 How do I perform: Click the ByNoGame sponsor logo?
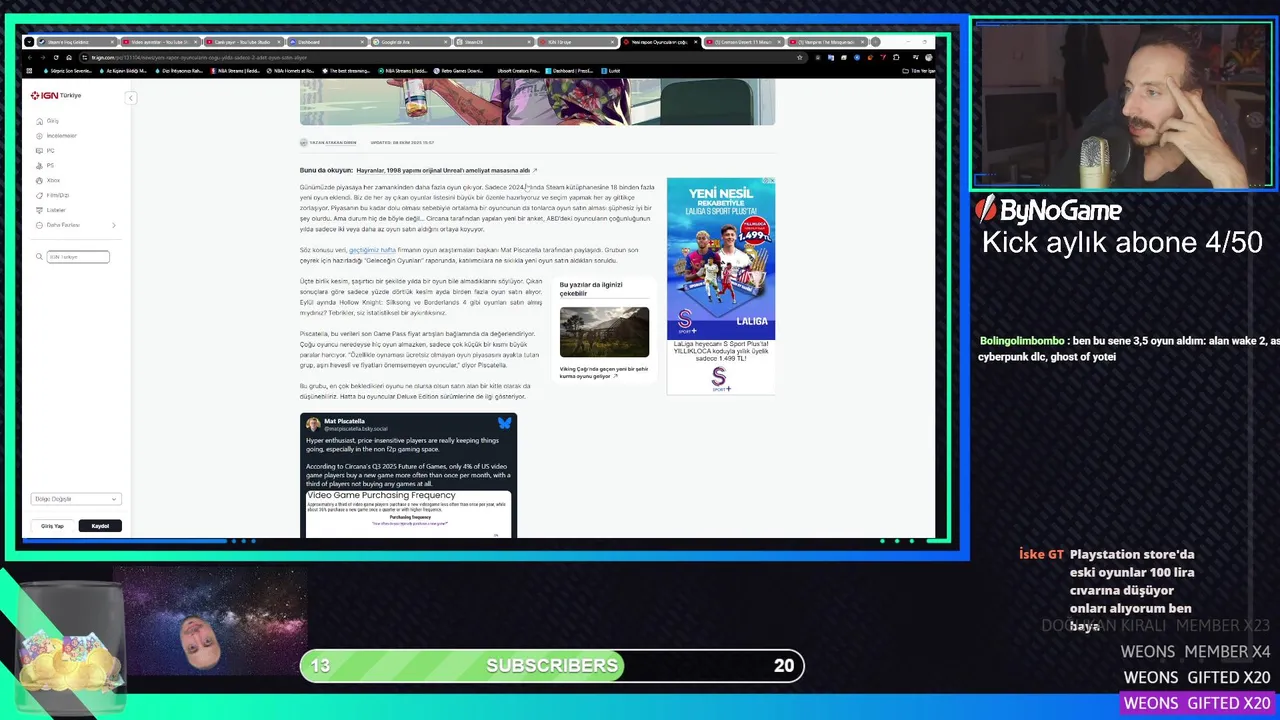point(1048,210)
